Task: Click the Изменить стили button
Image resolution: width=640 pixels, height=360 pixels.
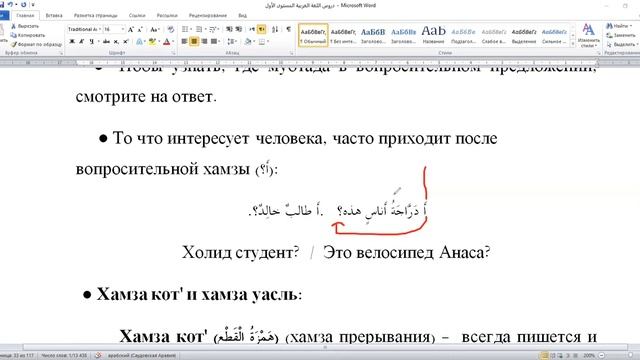Action: coord(588,35)
